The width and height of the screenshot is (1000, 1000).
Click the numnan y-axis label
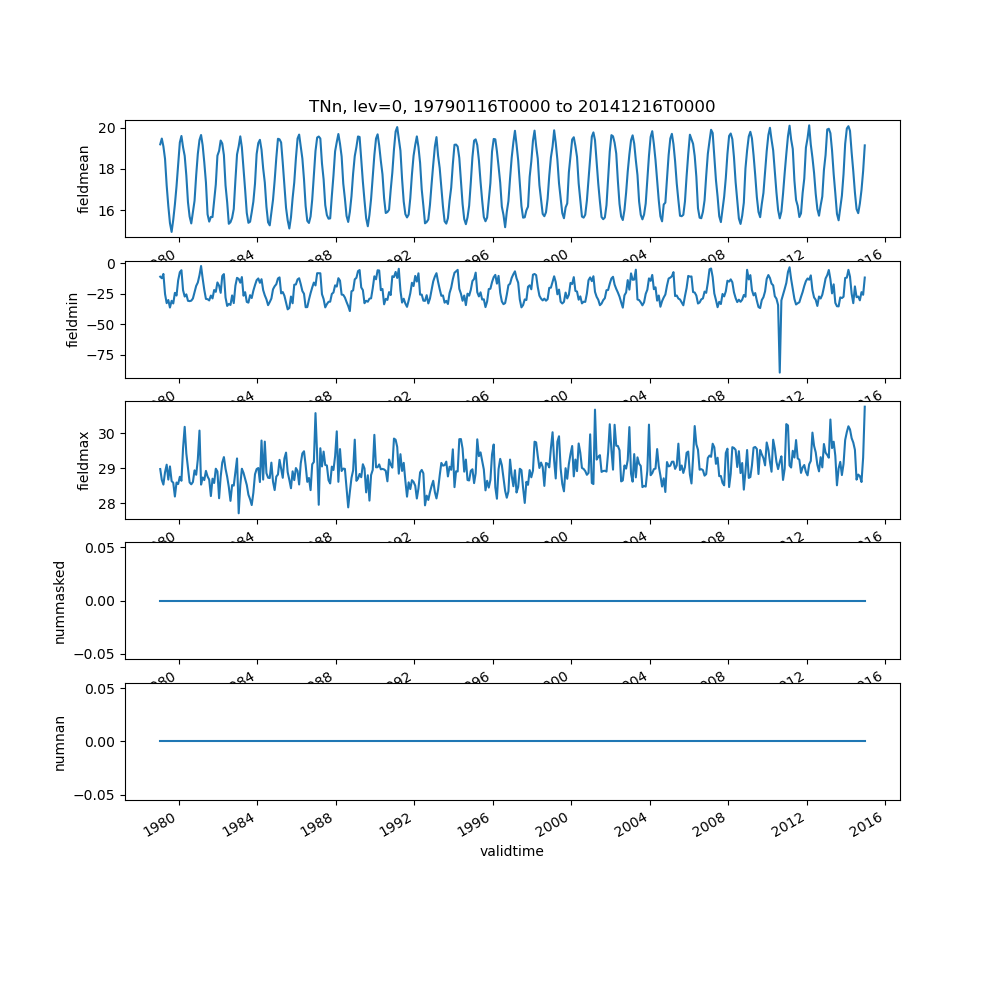click(x=59, y=742)
